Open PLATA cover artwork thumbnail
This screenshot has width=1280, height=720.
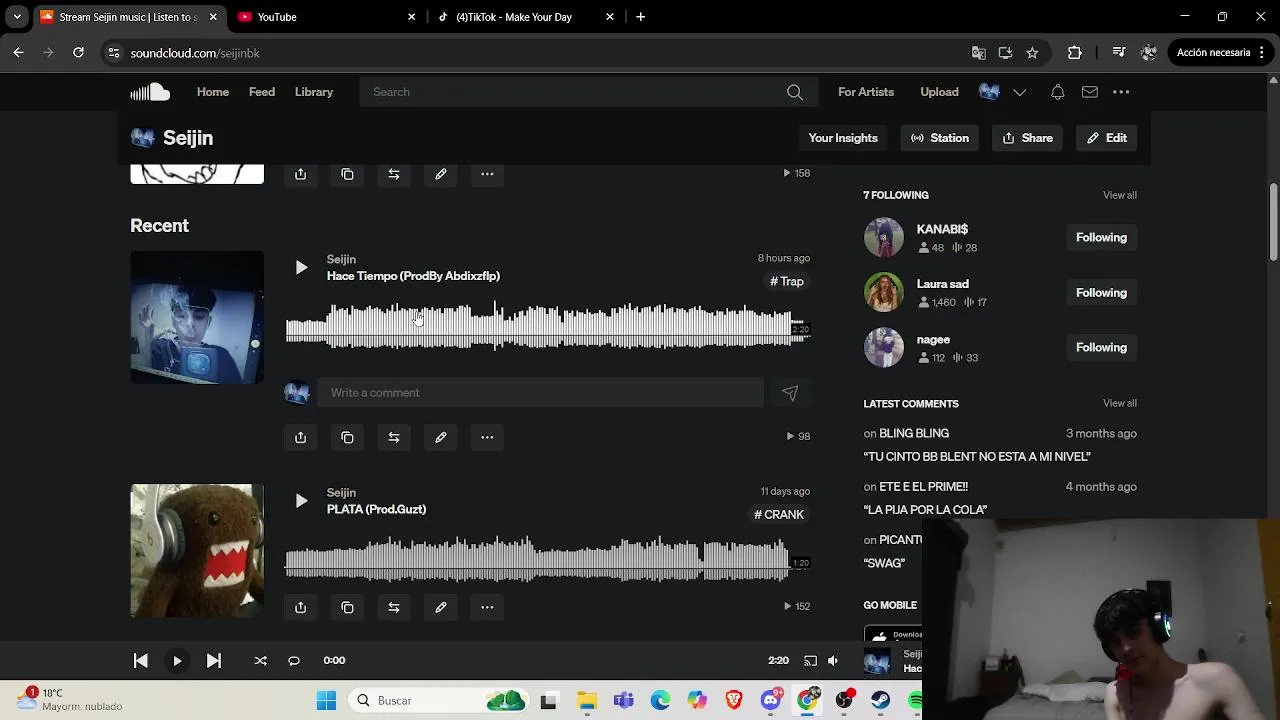point(197,551)
